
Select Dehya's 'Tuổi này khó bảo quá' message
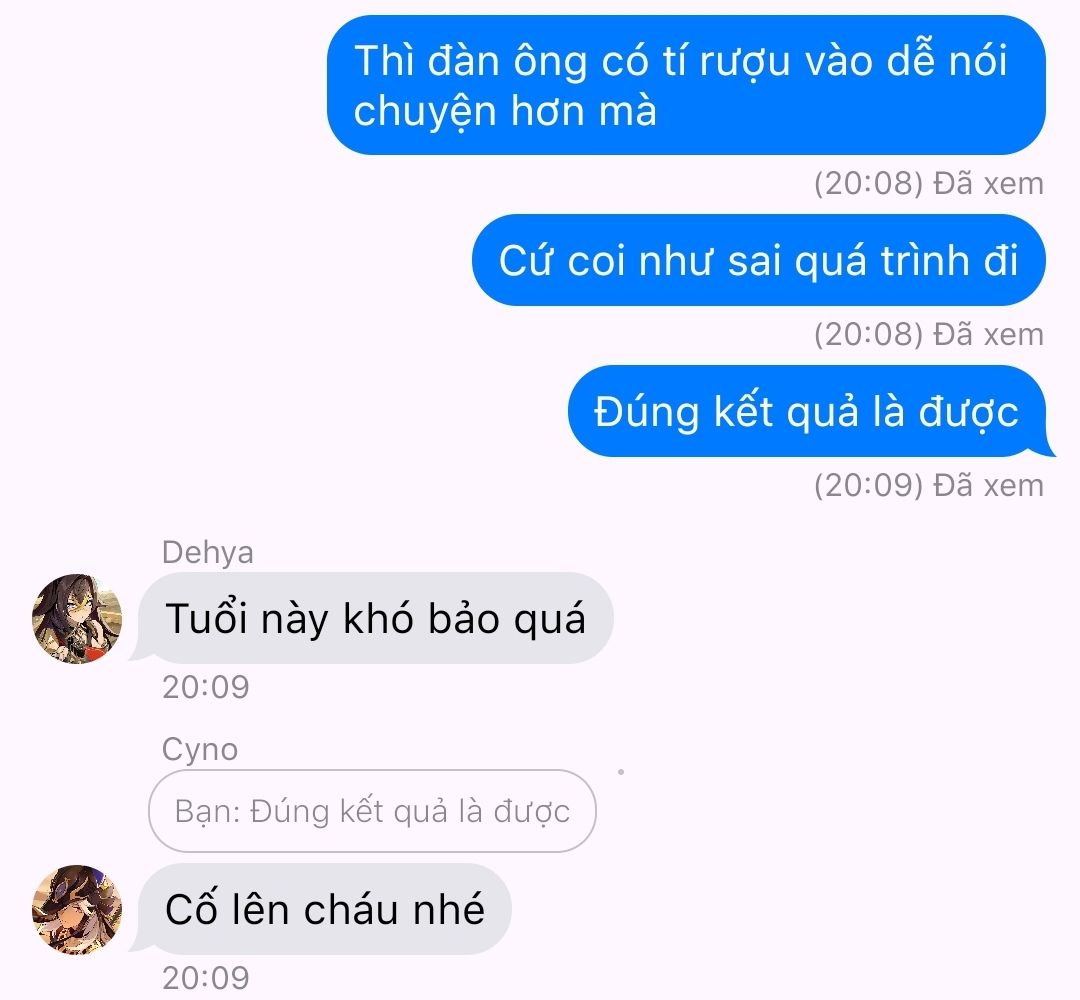click(375, 618)
